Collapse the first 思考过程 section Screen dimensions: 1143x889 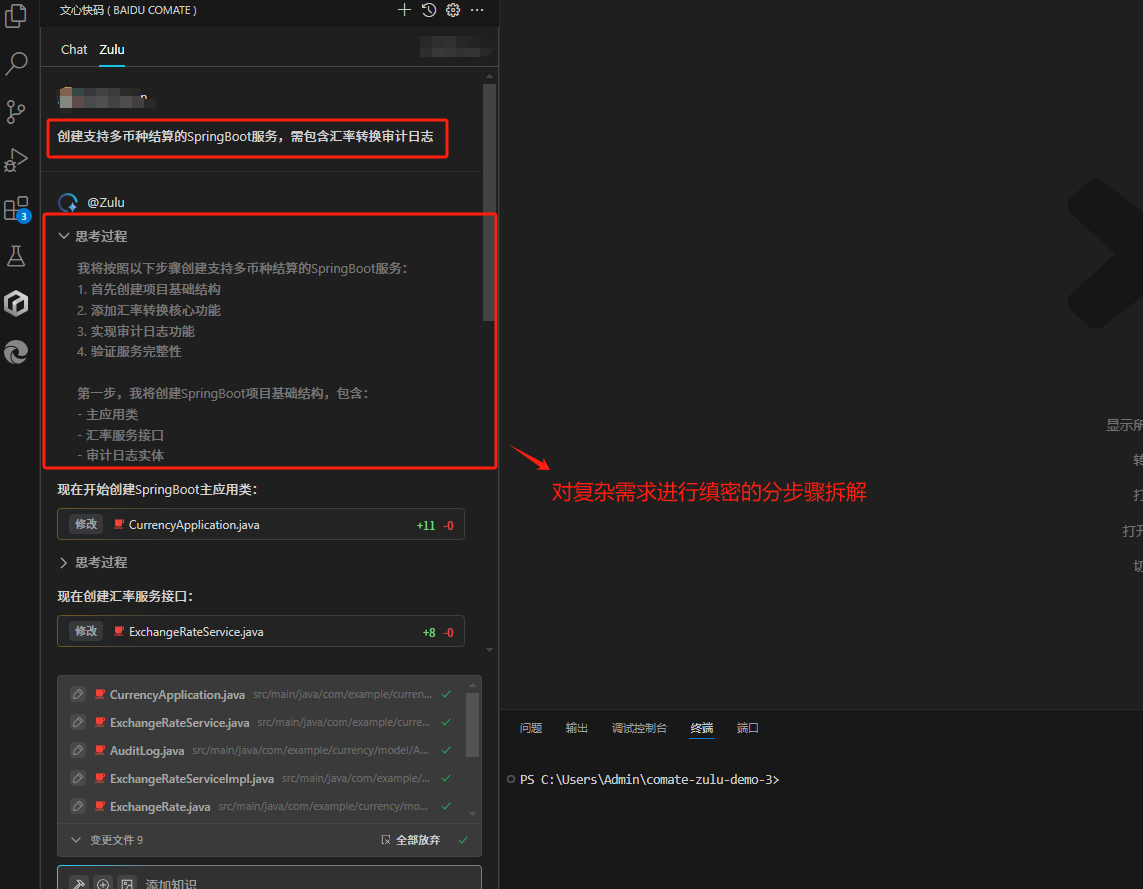coord(93,236)
